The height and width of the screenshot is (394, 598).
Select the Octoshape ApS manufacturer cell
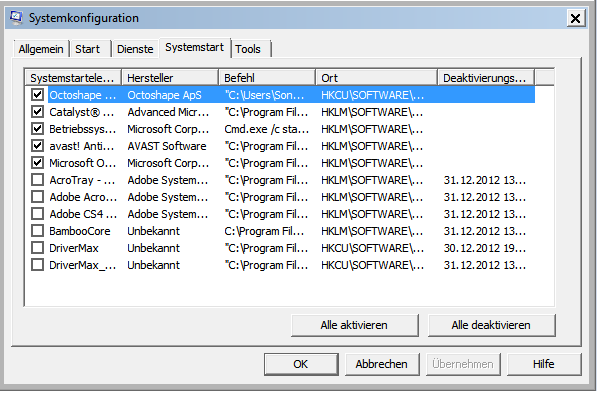(164, 95)
